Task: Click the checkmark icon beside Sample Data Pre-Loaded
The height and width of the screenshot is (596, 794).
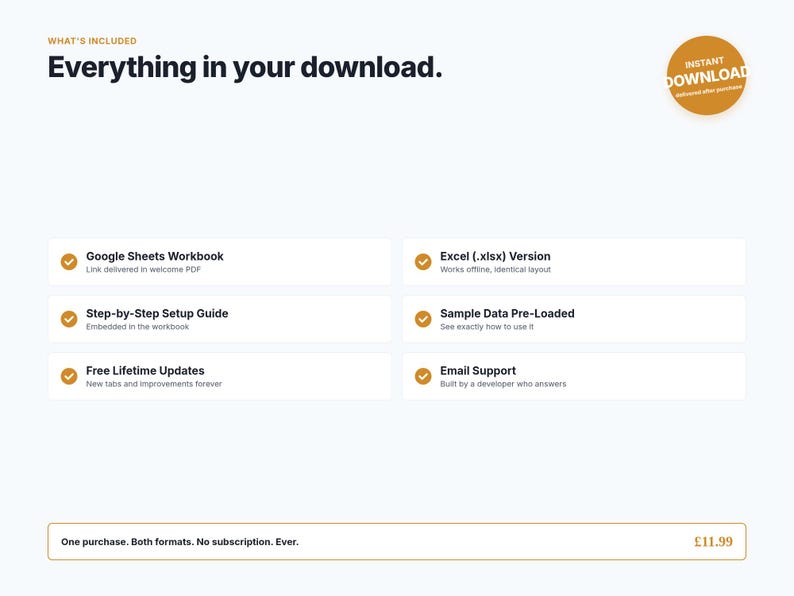Action: 423,319
